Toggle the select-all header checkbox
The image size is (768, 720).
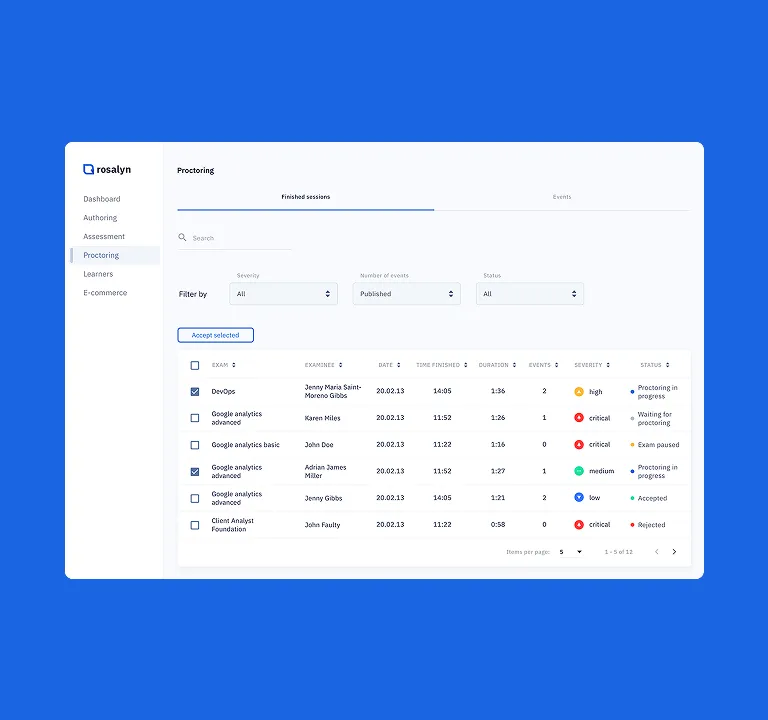(x=195, y=365)
